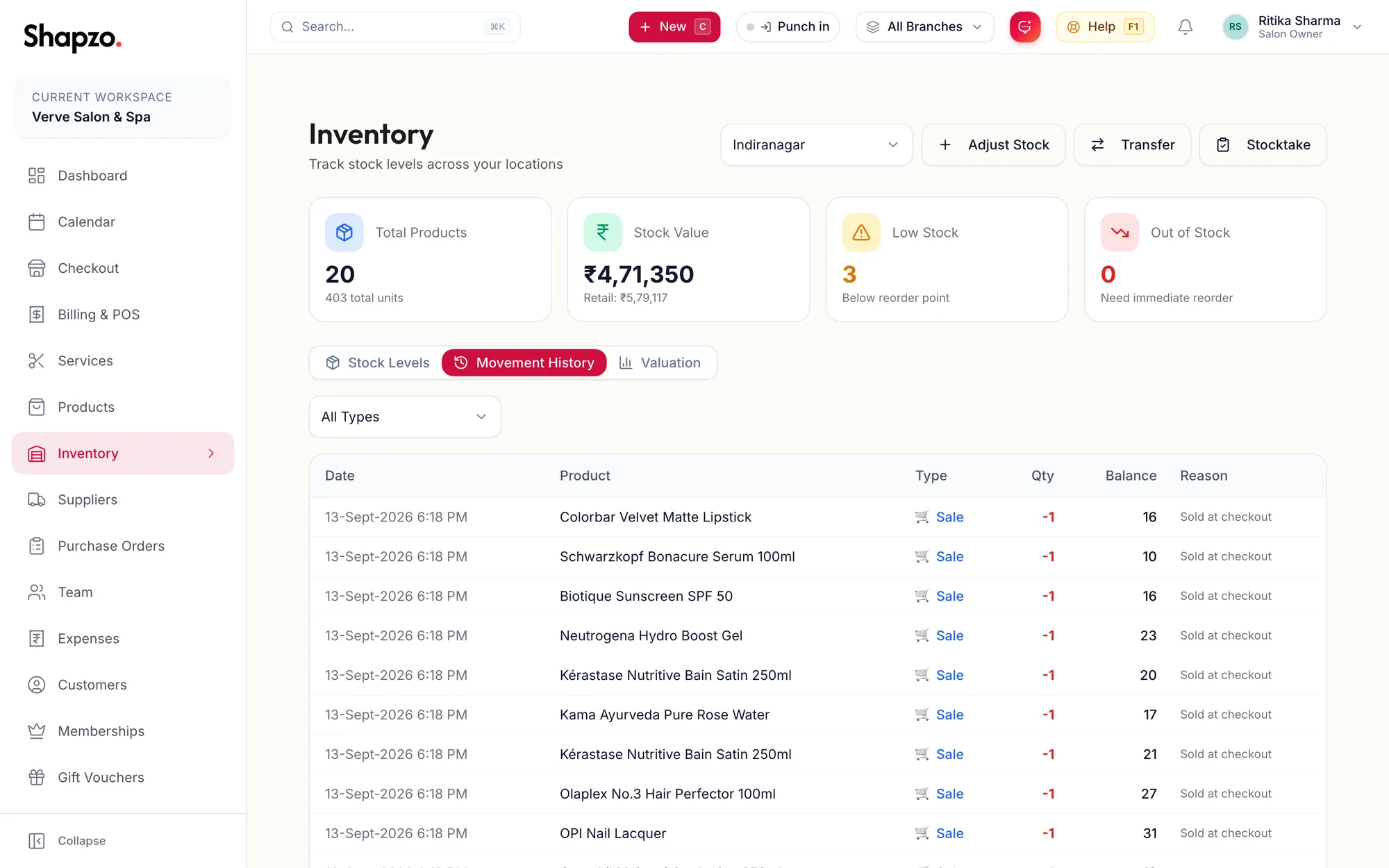Click the Balance column header
Viewport: 1389px width, 868px height.
point(1131,476)
